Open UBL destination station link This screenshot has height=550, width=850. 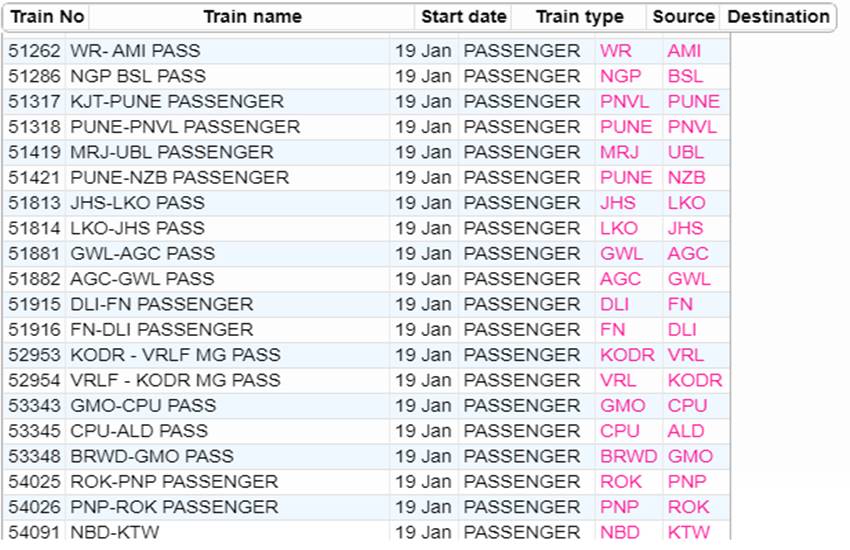(x=686, y=152)
